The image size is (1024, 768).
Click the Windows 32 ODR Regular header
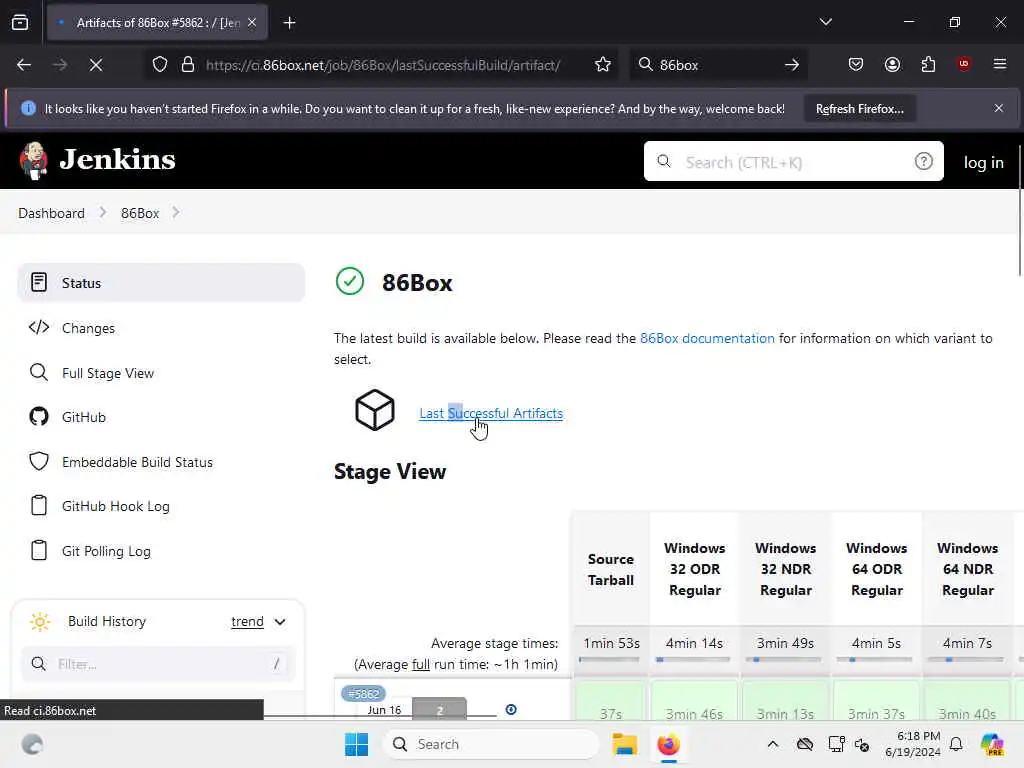[x=695, y=569]
